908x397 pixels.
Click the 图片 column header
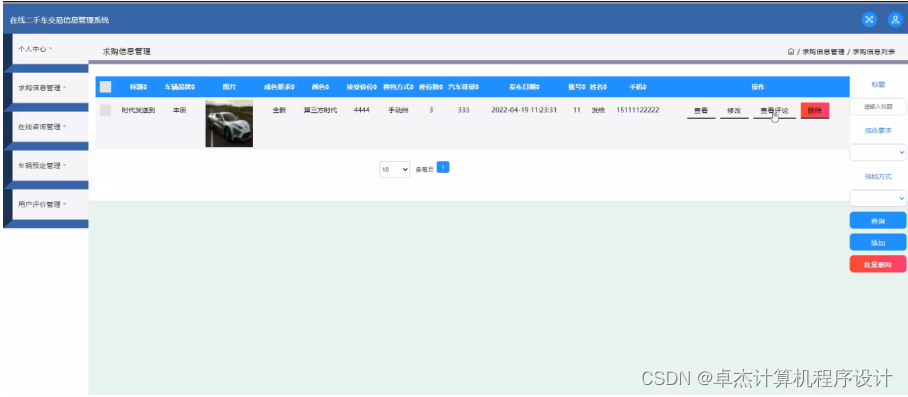tap(229, 87)
